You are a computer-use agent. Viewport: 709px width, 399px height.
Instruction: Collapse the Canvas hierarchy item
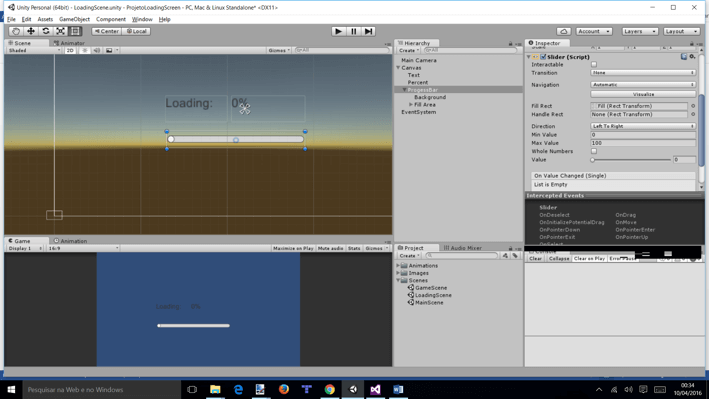pyautogui.click(x=398, y=68)
